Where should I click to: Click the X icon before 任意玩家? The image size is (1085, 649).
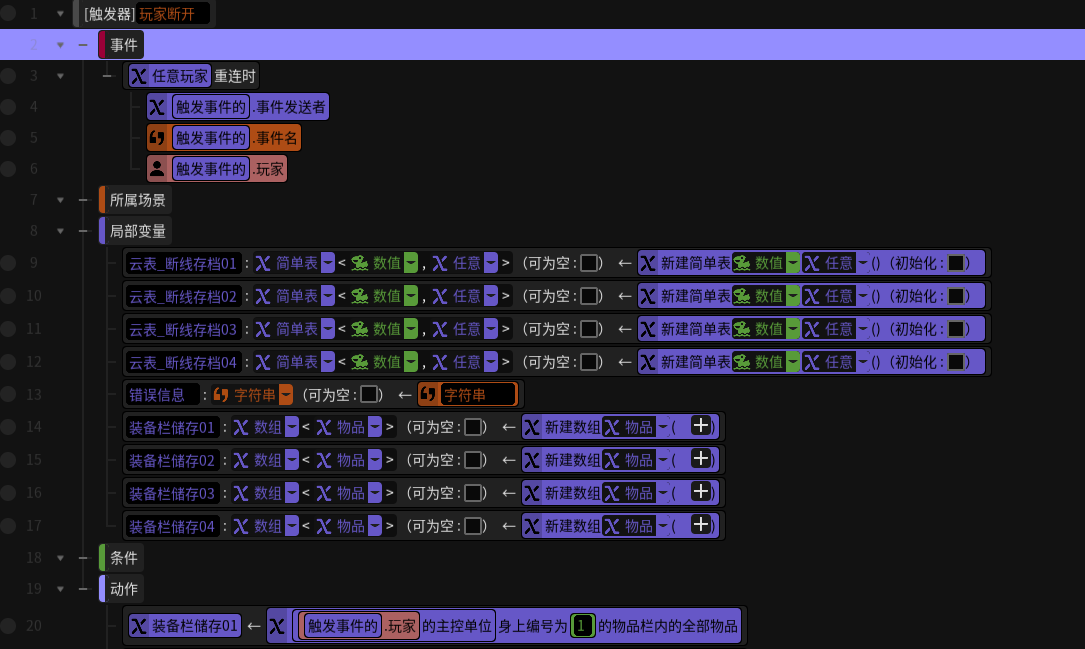(138, 76)
